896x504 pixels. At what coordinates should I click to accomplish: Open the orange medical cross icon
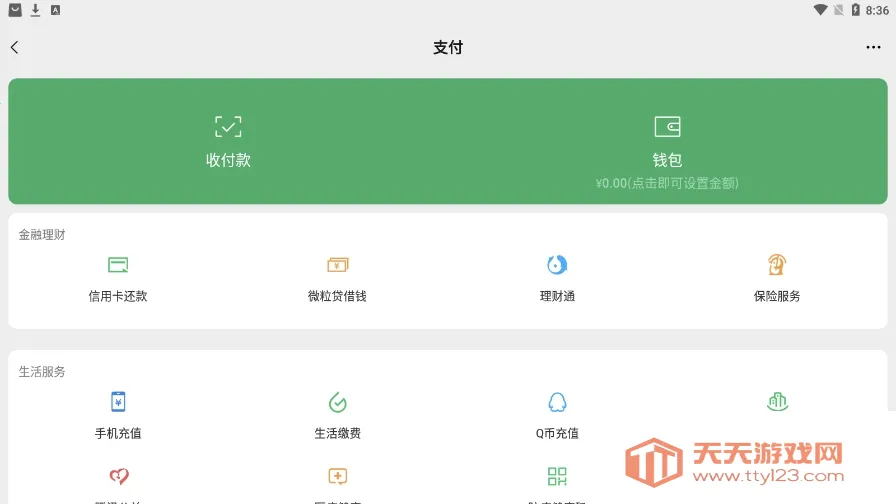click(338, 476)
